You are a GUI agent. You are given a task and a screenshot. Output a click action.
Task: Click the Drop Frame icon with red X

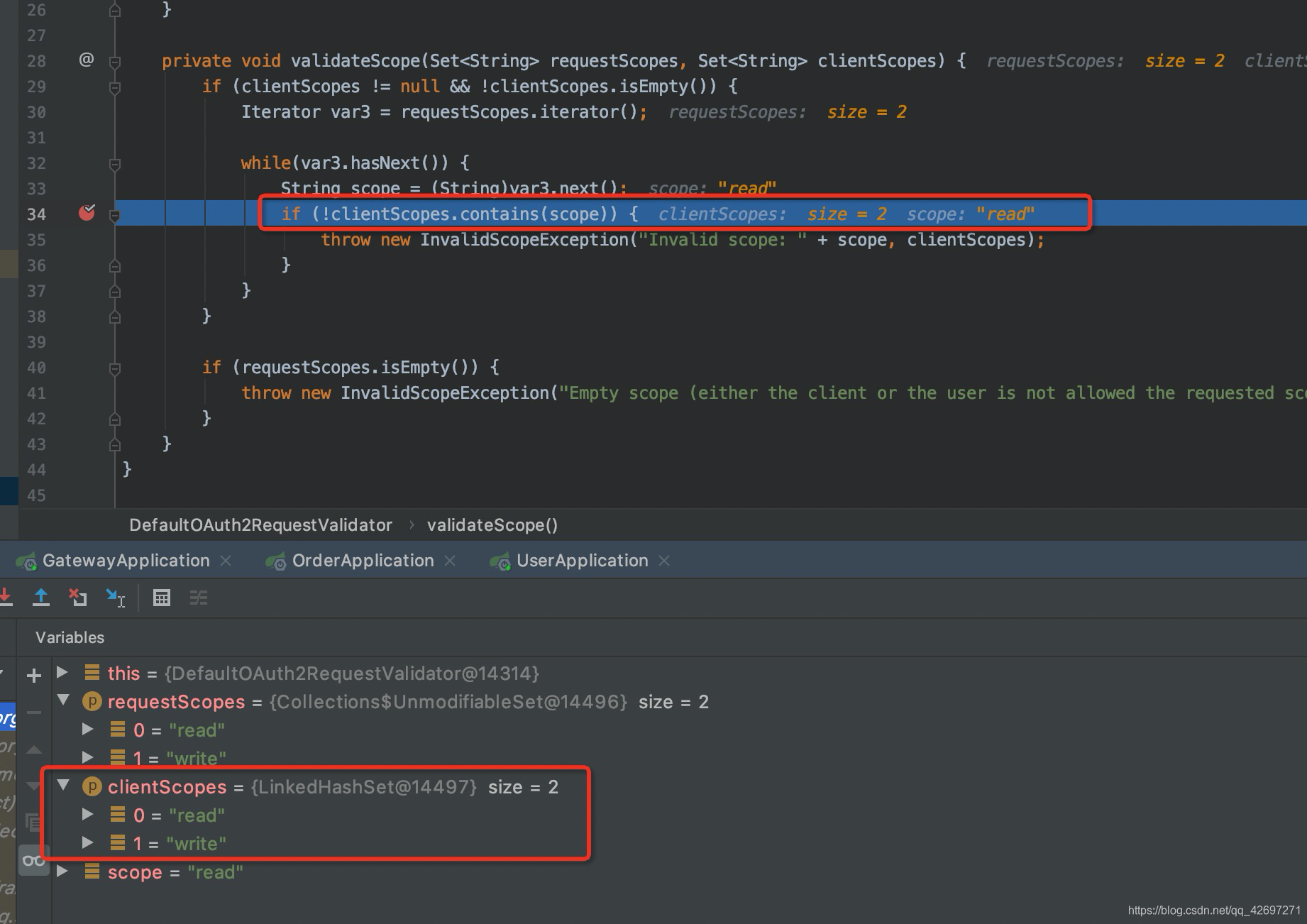78,598
